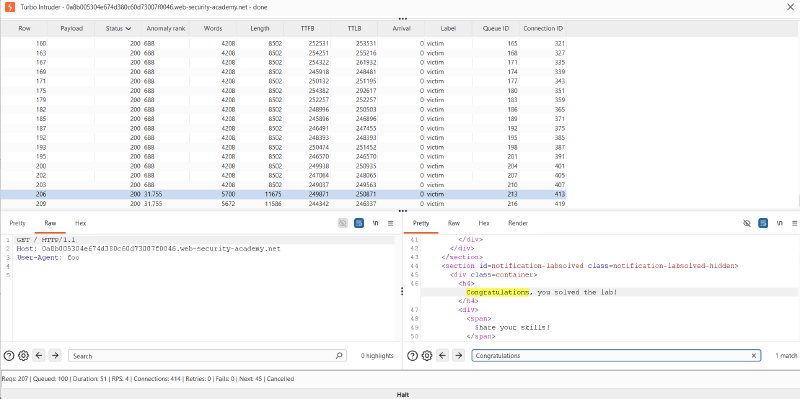
Task: Open response search settings gear
Action: click(427, 356)
